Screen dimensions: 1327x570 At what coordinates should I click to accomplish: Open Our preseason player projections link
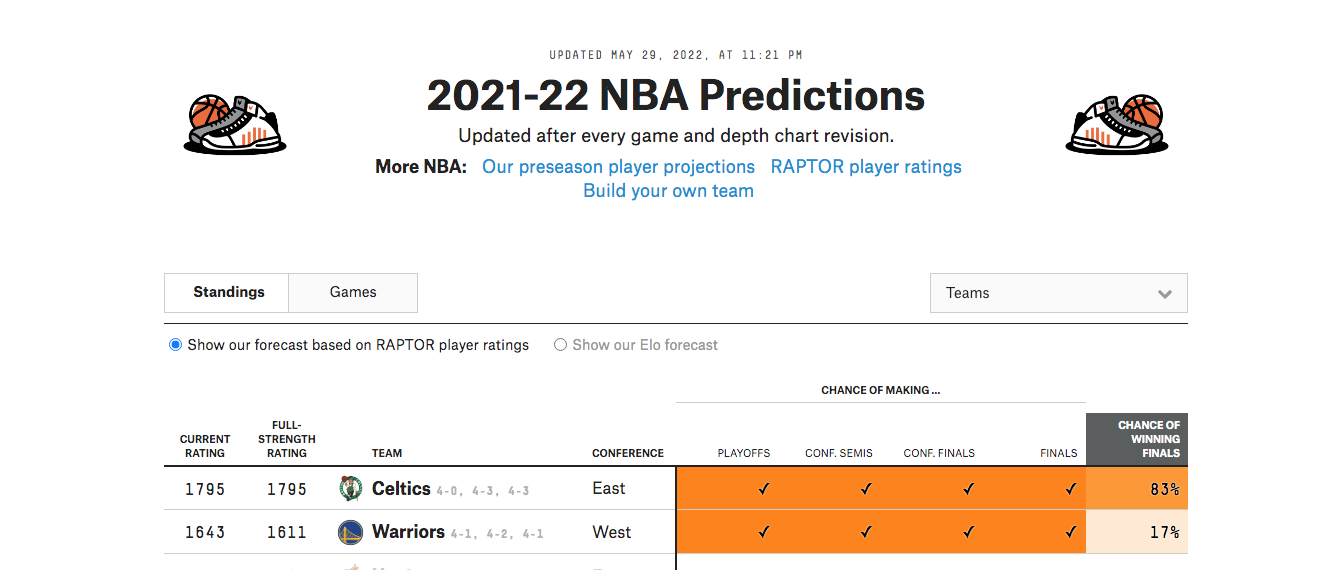pos(618,167)
